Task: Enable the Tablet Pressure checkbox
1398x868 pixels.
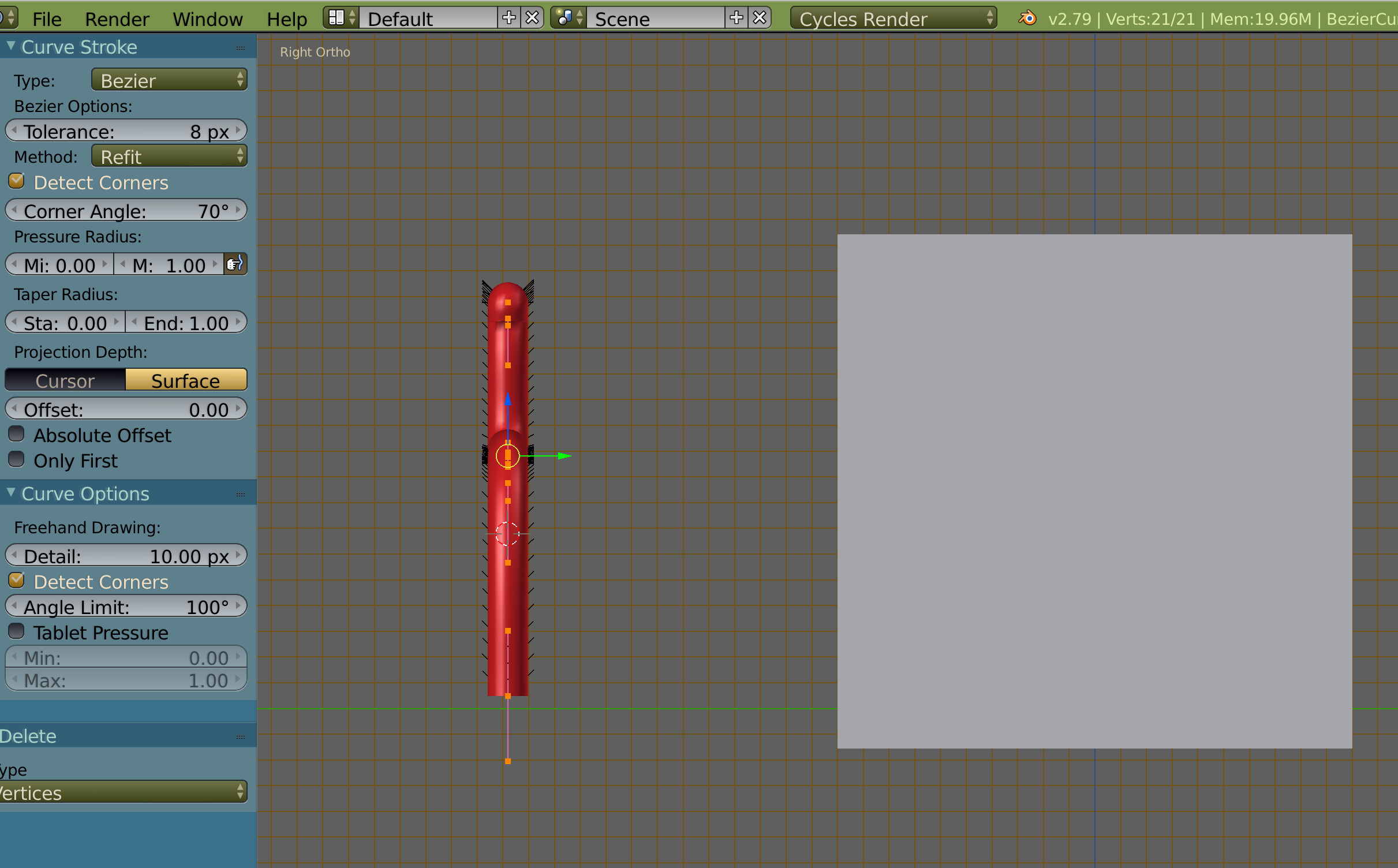Action: tap(17, 632)
